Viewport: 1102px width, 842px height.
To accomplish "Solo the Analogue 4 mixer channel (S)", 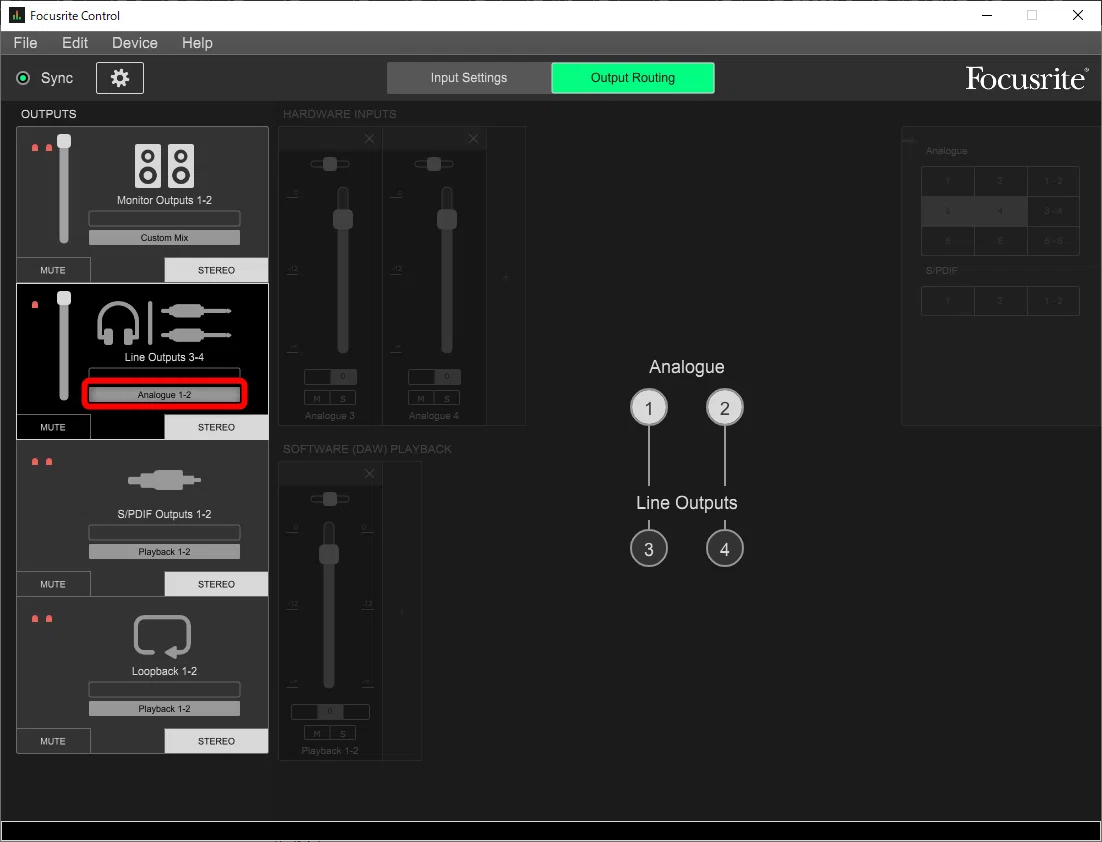I will tap(447, 399).
